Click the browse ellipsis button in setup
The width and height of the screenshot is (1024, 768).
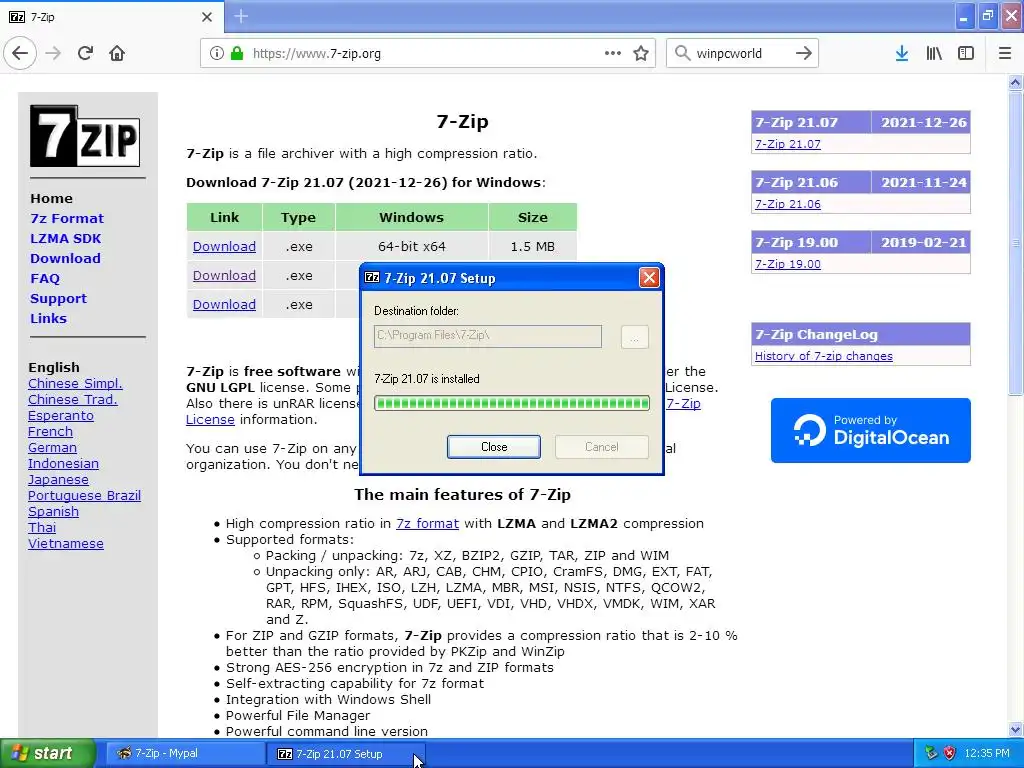[x=634, y=337]
